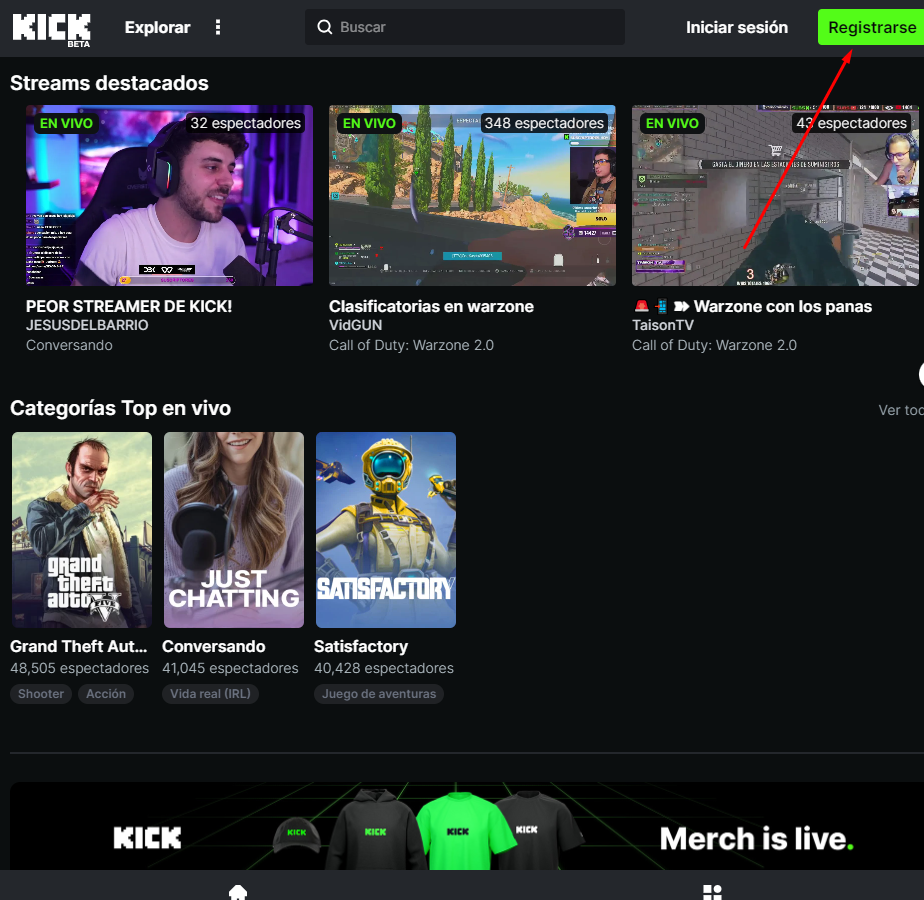The width and height of the screenshot is (924, 900).
Task: Click the white carousel next arrow on right edge
Action: pyautogui.click(x=920, y=374)
